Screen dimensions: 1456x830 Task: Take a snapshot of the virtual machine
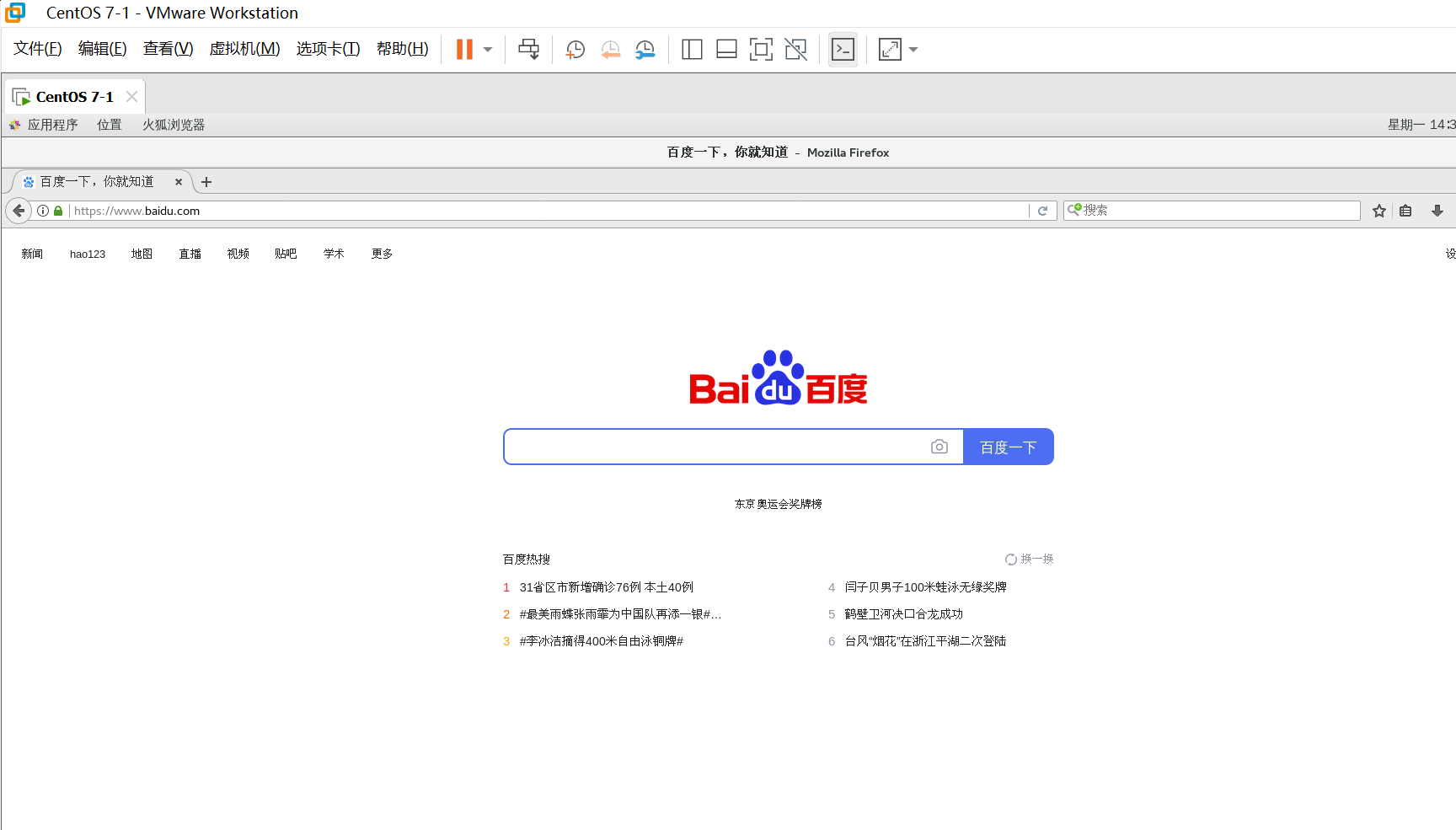pyautogui.click(x=574, y=49)
